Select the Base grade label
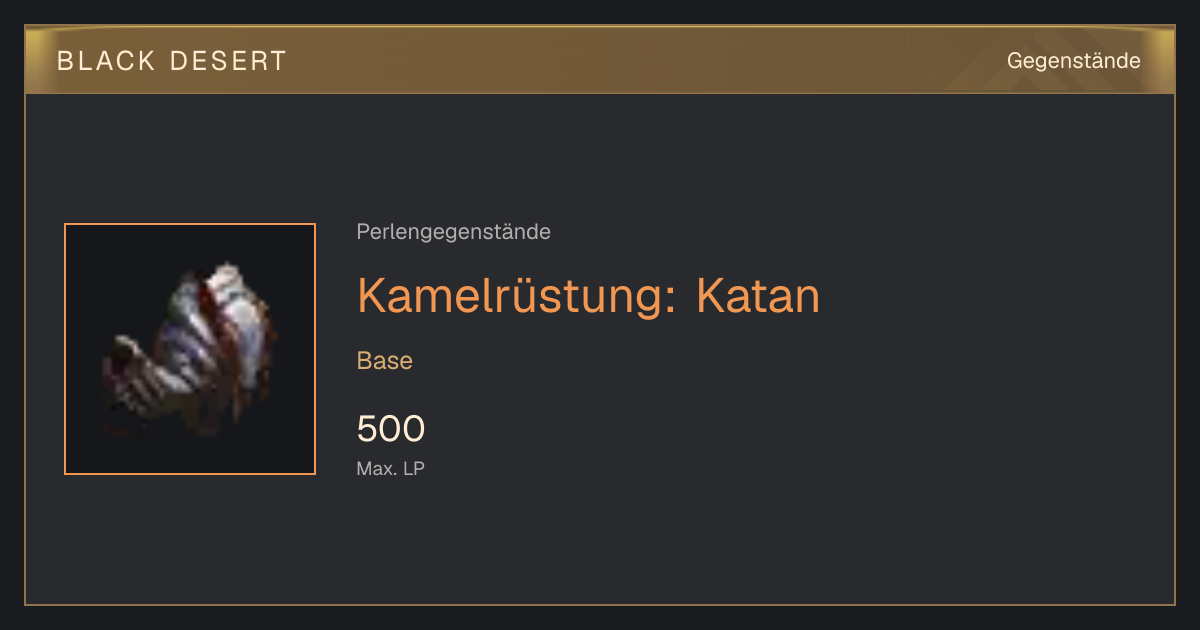 click(x=385, y=361)
